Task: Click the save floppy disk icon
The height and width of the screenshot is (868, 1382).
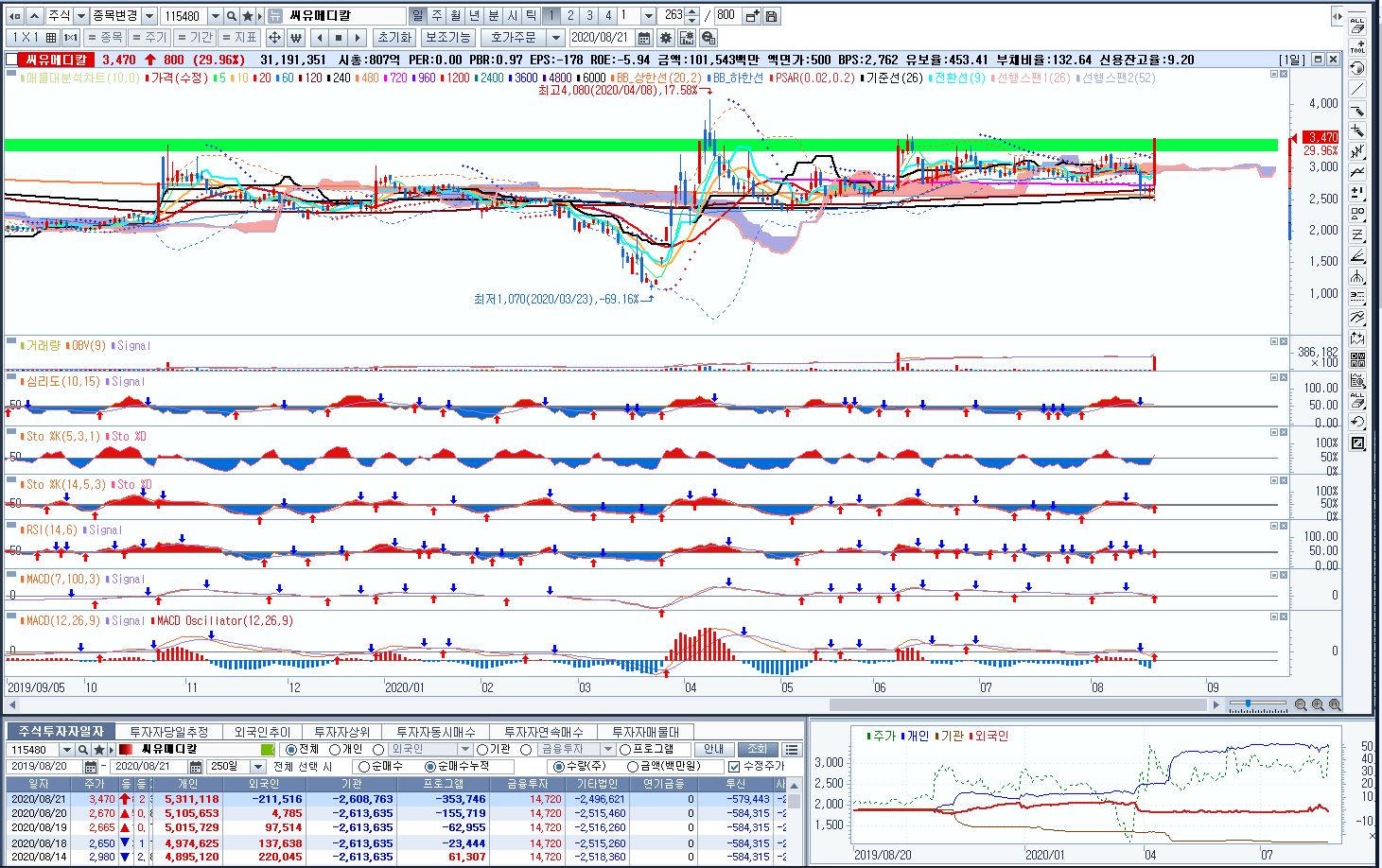Action: point(772,16)
